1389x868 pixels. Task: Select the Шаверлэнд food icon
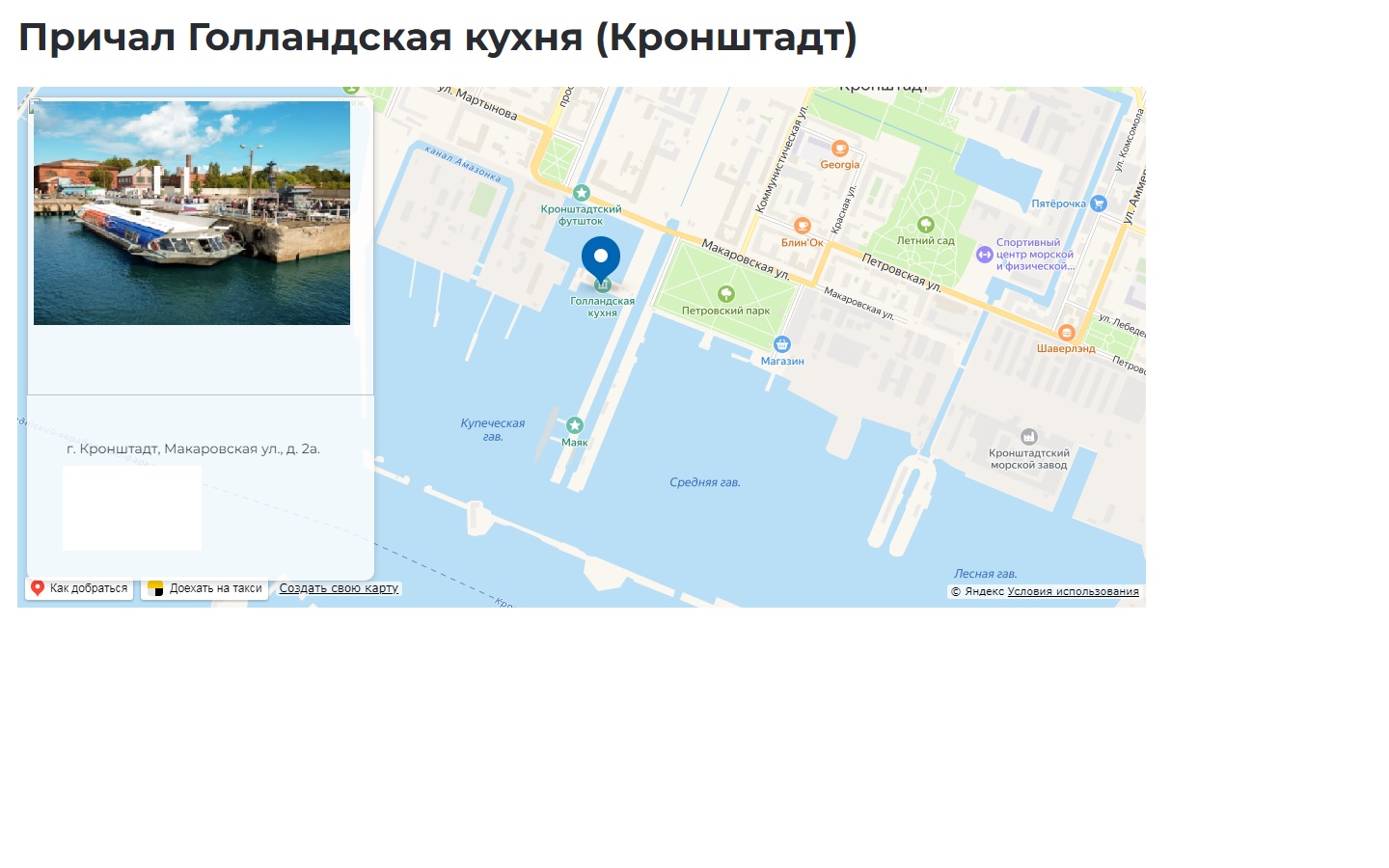pos(1066,333)
